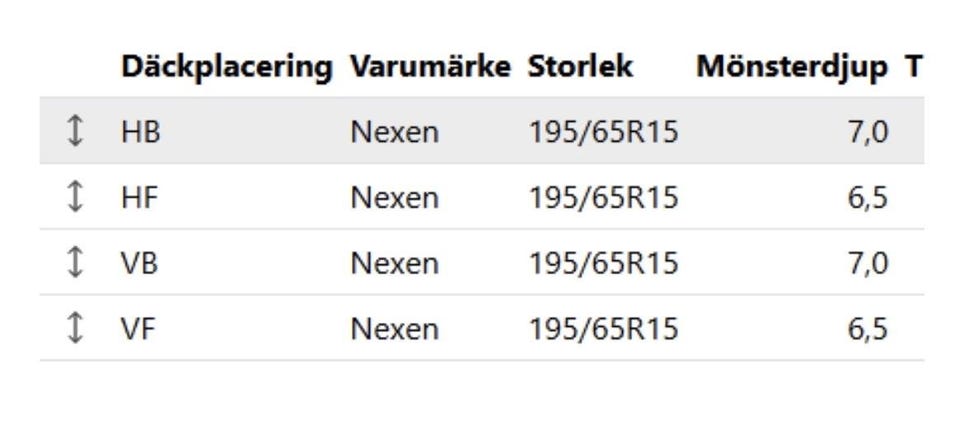Click size 195/65R15 in VB row
The width and height of the screenshot is (960, 439).
(603, 264)
